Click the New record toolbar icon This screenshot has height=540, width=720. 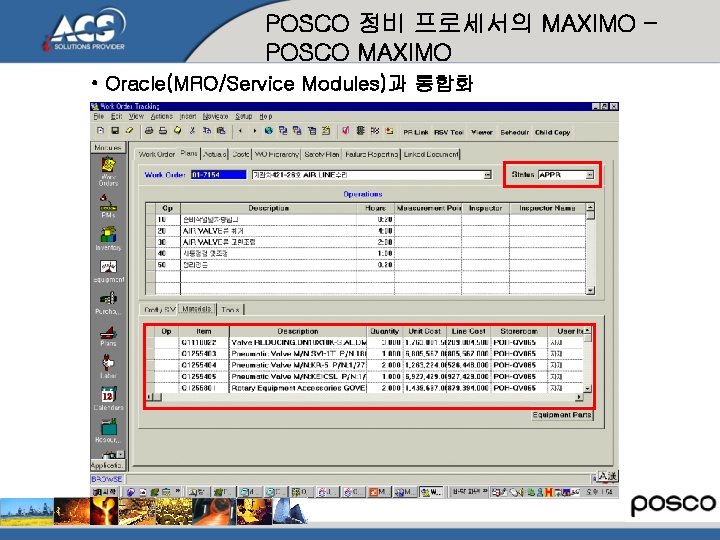click(x=100, y=131)
